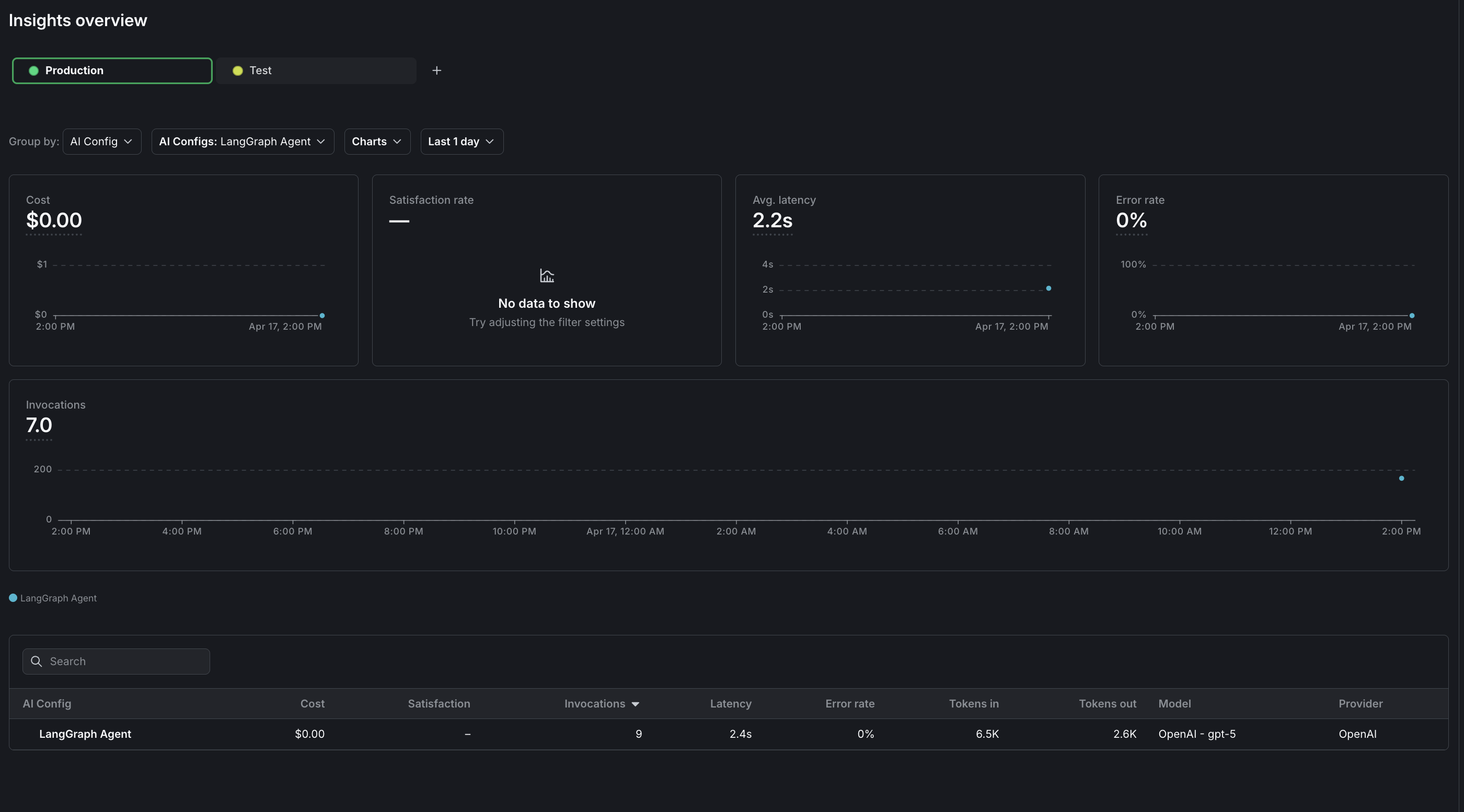The width and height of the screenshot is (1464, 812).
Task: Select the Production environment tab
Action: click(111, 71)
